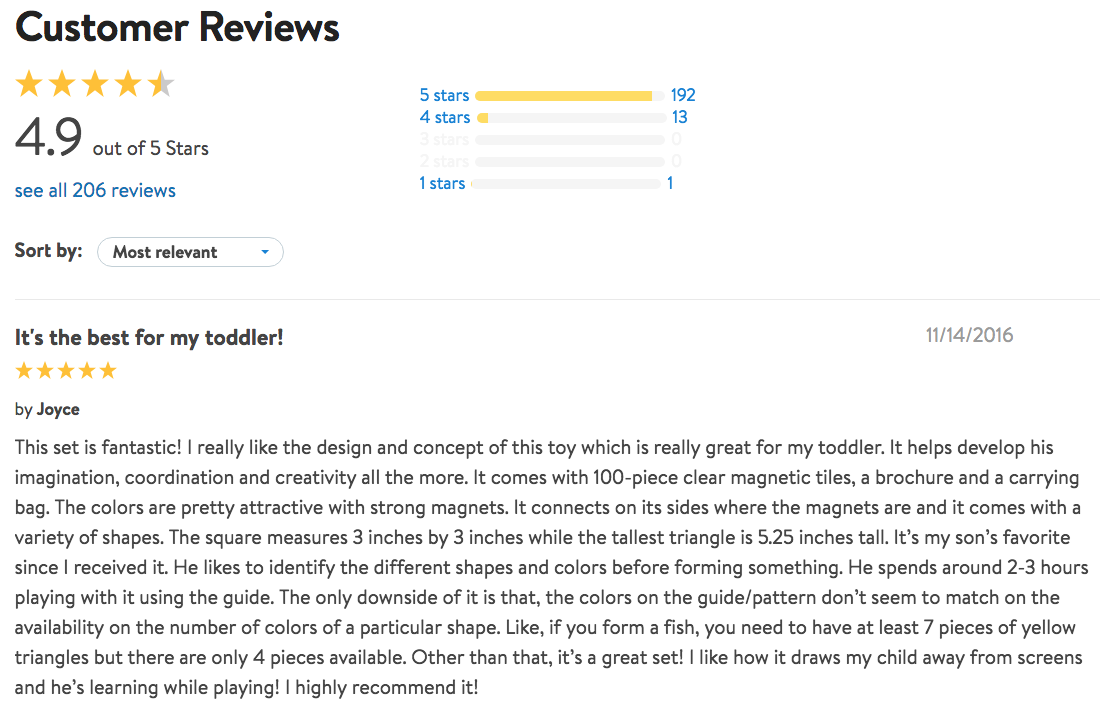
Task: Click the Most relevant dropdown arrow
Action: (x=265, y=252)
